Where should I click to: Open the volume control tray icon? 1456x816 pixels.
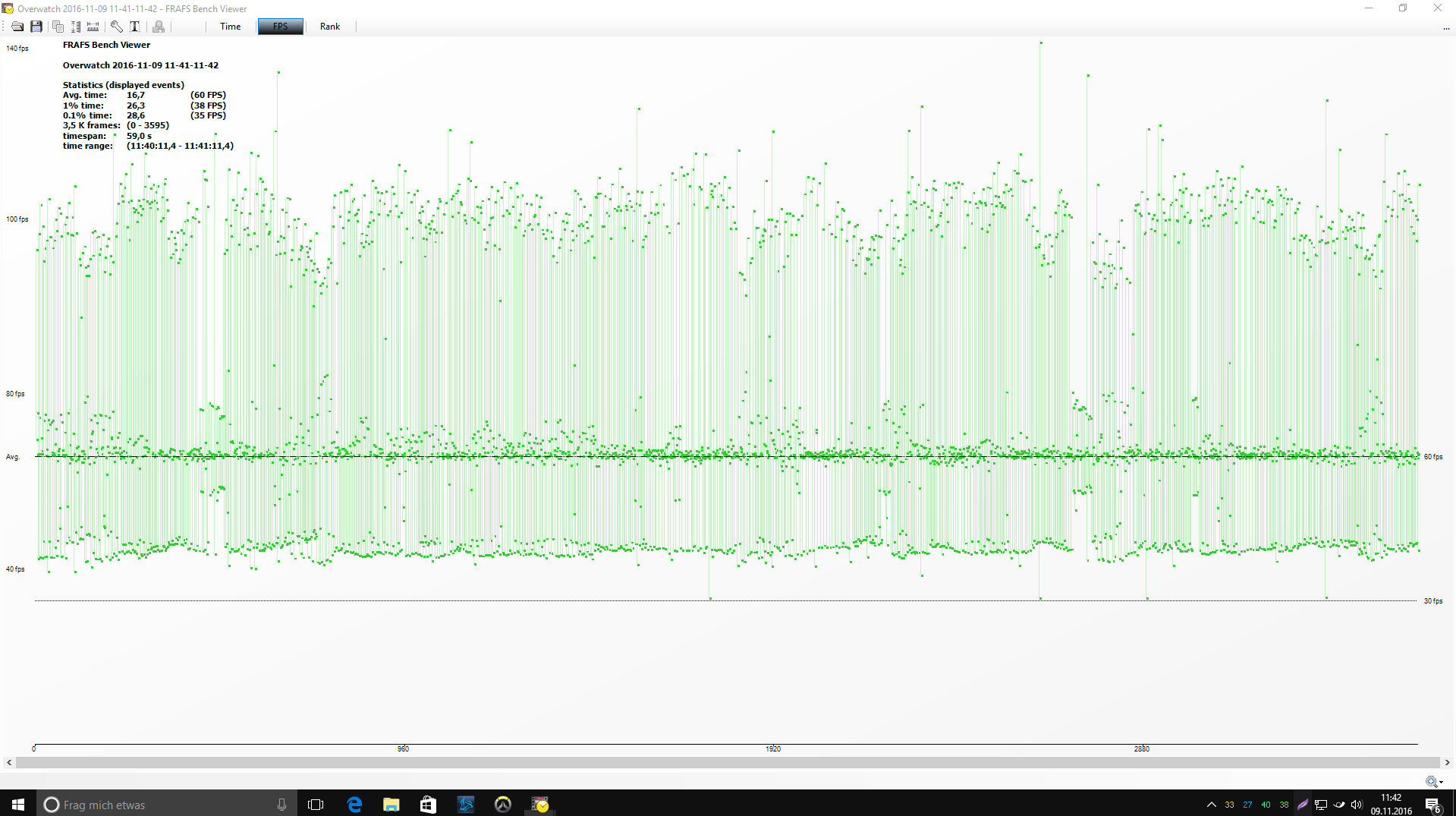tap(1357, 805)
